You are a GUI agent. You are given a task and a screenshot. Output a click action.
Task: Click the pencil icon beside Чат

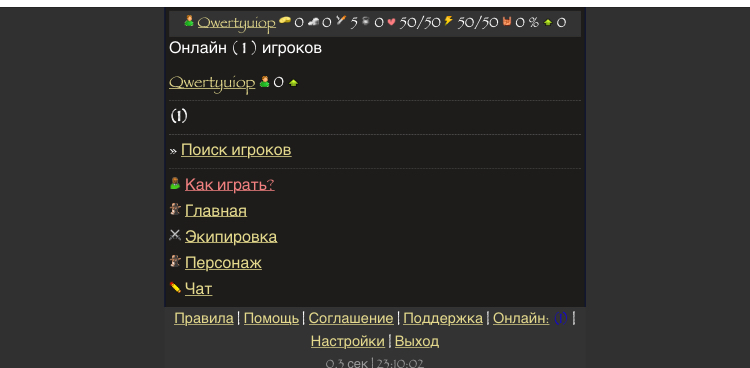[x=175, y=288]
